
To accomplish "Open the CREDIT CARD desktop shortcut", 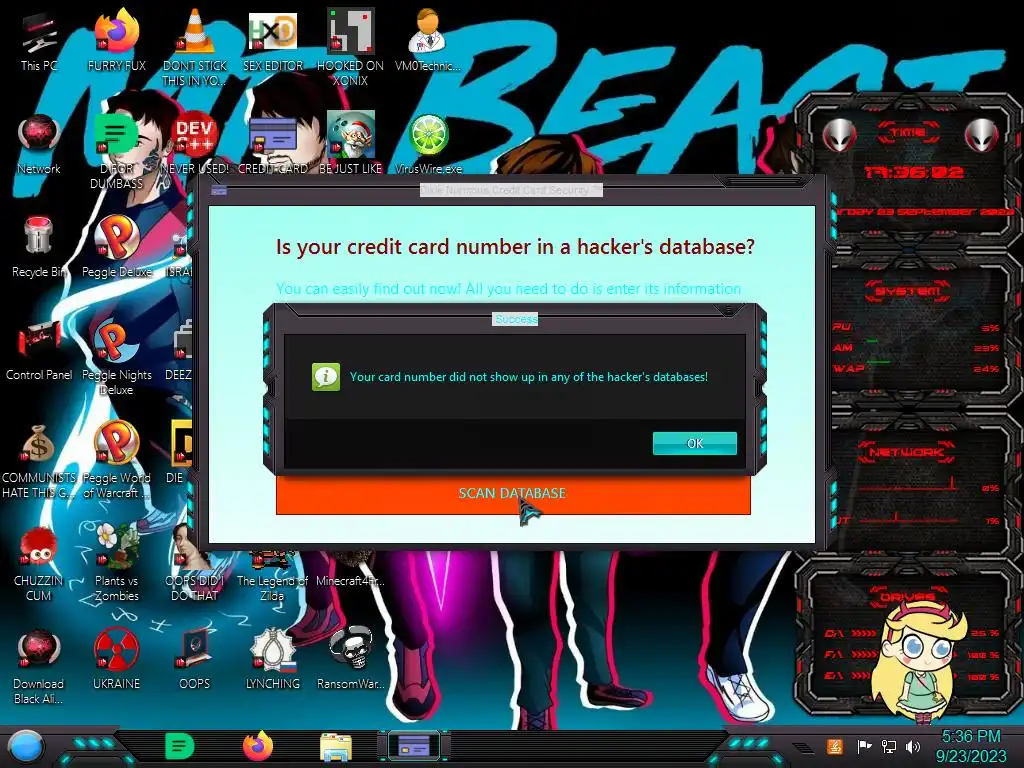I will coord(273,144).
